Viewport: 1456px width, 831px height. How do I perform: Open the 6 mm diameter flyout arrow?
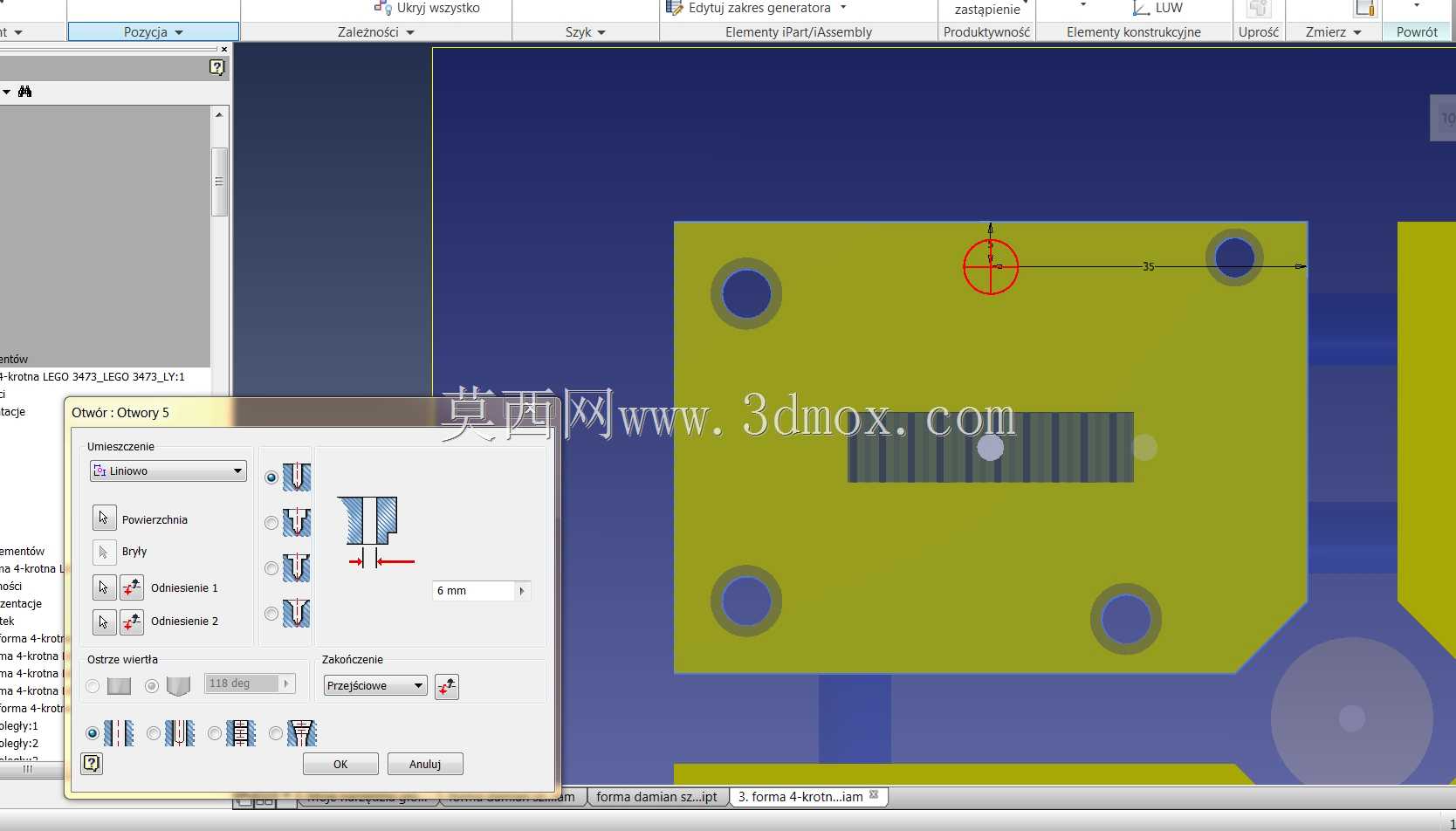tap(522, 591)
